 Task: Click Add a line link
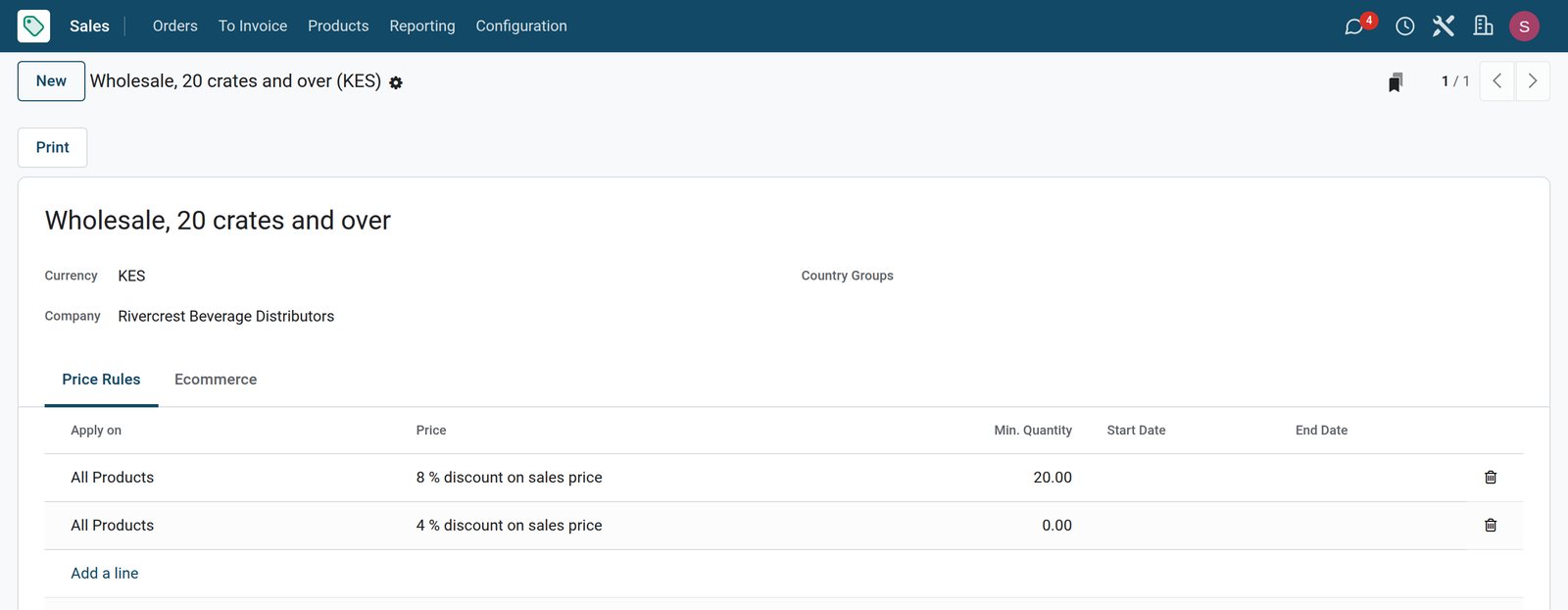coord(105,574)
